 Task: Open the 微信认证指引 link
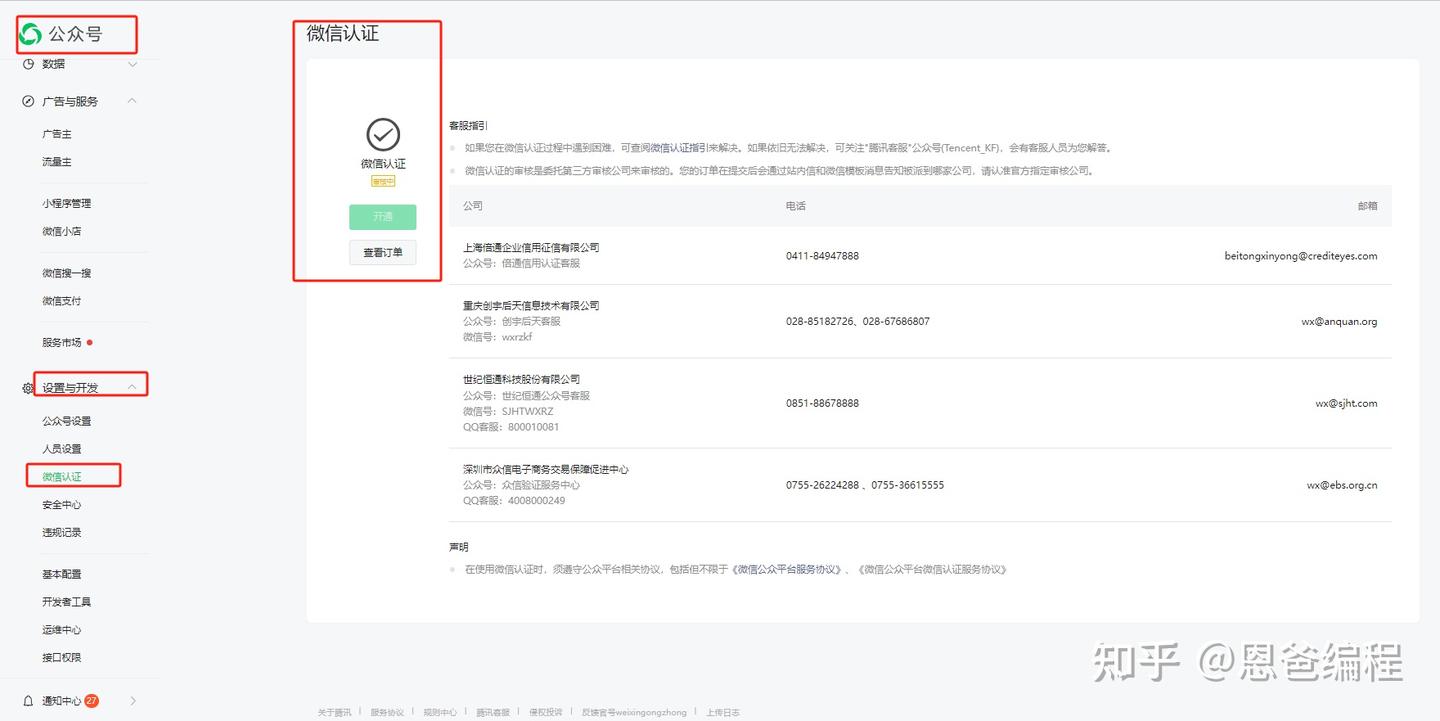click(680, 148)
